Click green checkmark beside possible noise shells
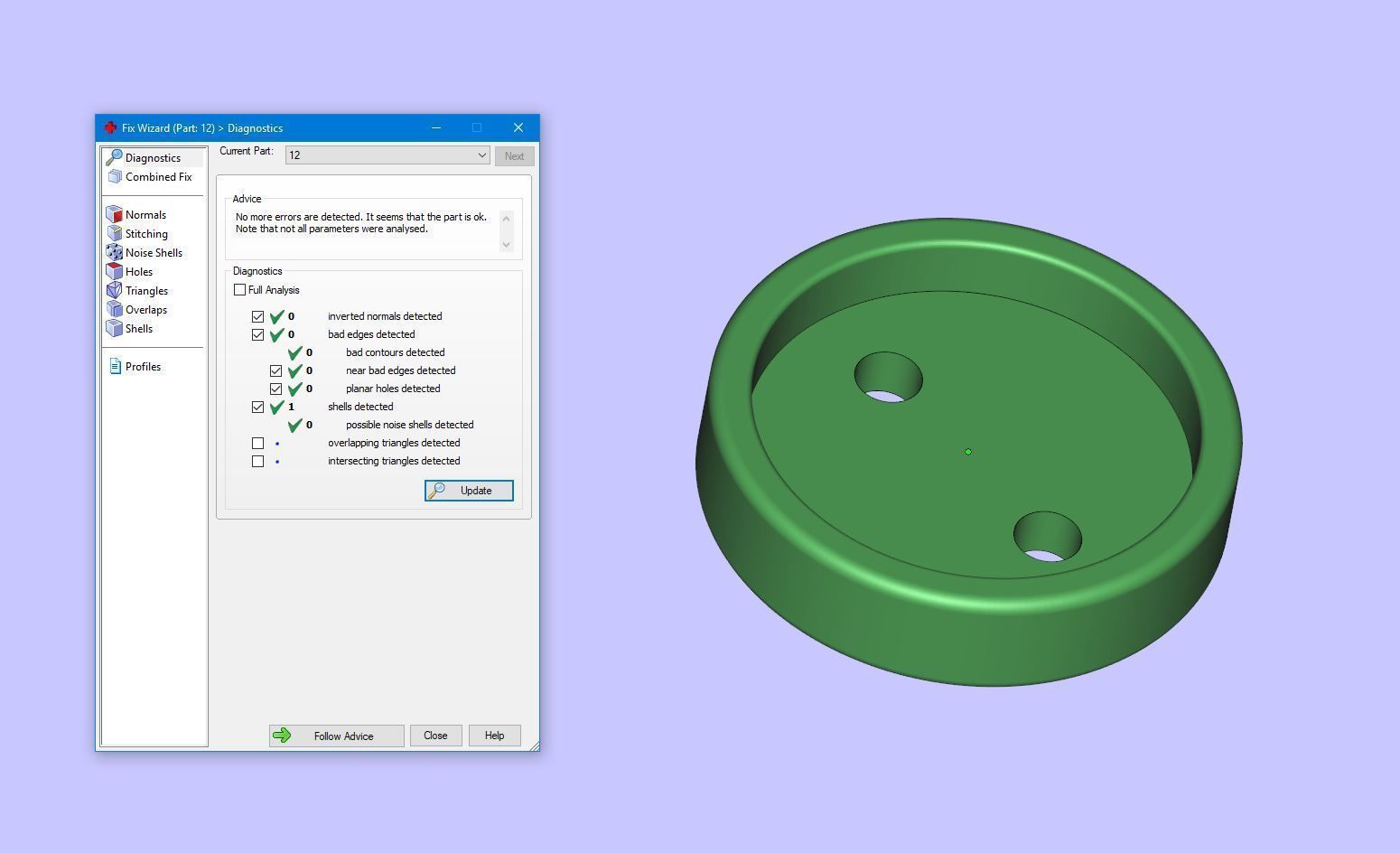 pos(295,425)
